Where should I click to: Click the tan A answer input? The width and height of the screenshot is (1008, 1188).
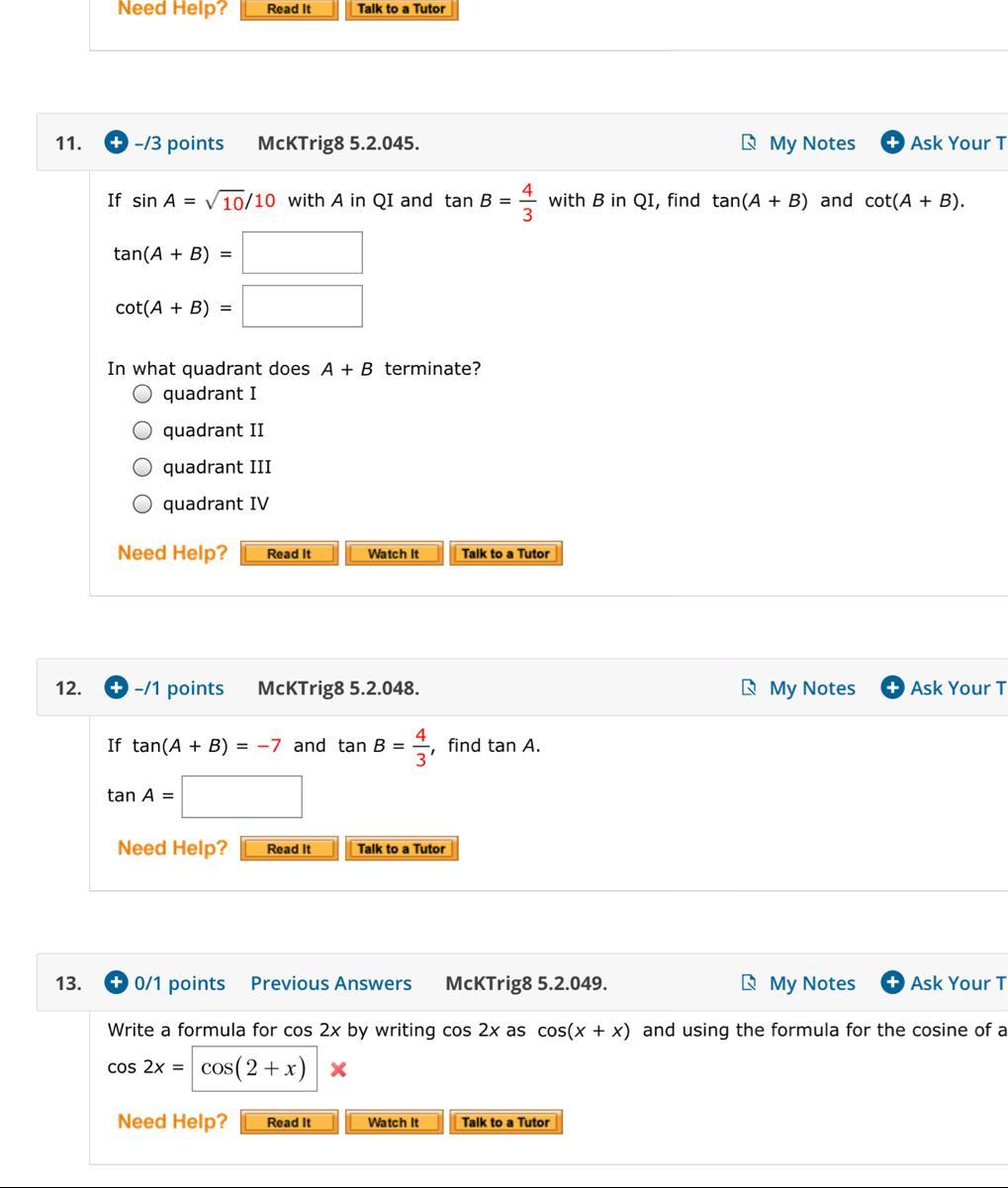[242, 796]
